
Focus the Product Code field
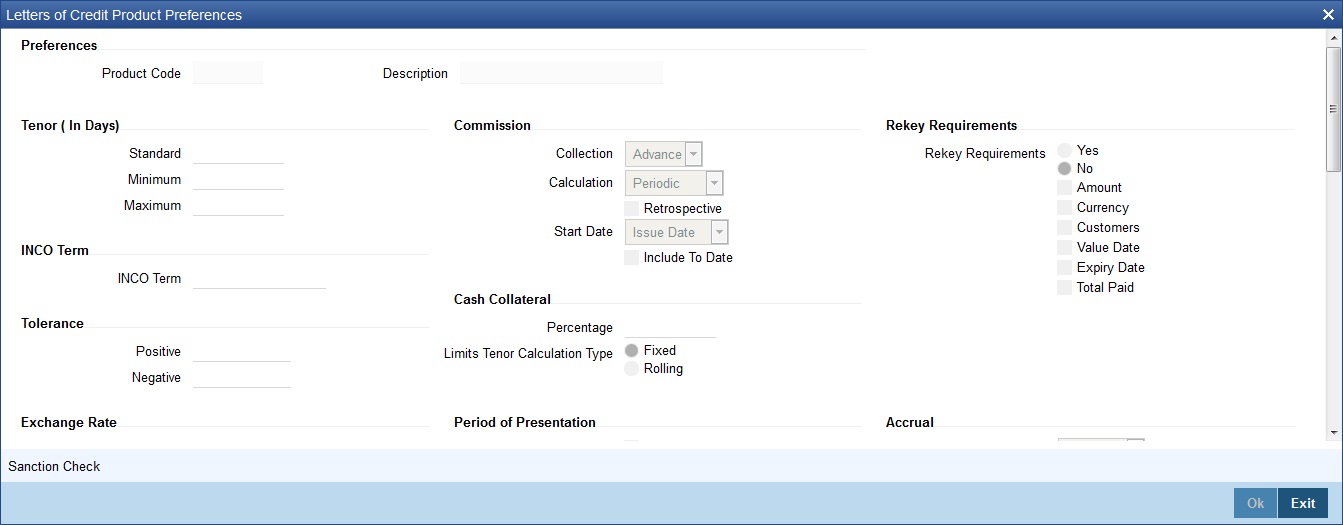click(228, 73)
